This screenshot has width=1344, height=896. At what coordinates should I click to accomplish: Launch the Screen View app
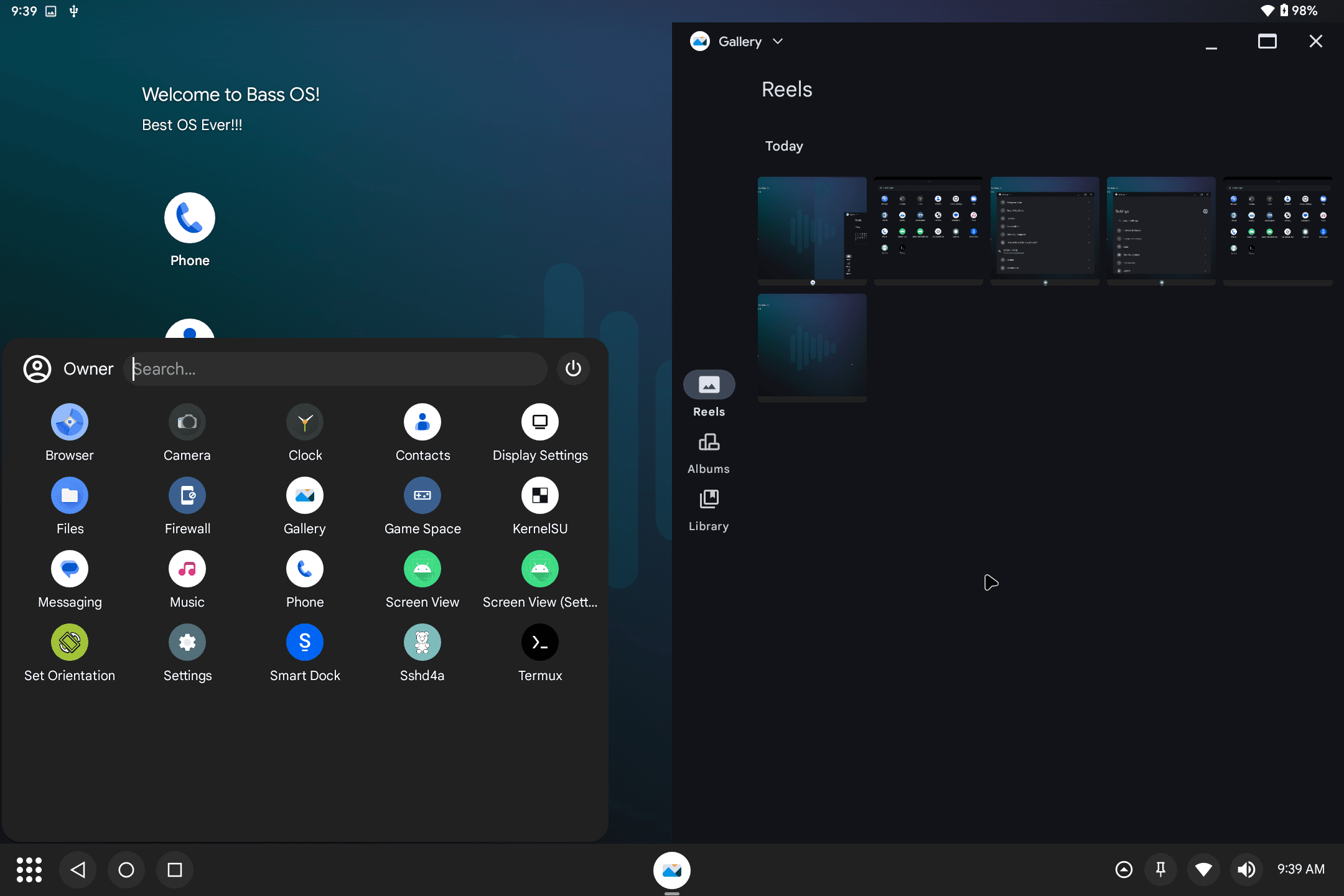click(422, 569)
